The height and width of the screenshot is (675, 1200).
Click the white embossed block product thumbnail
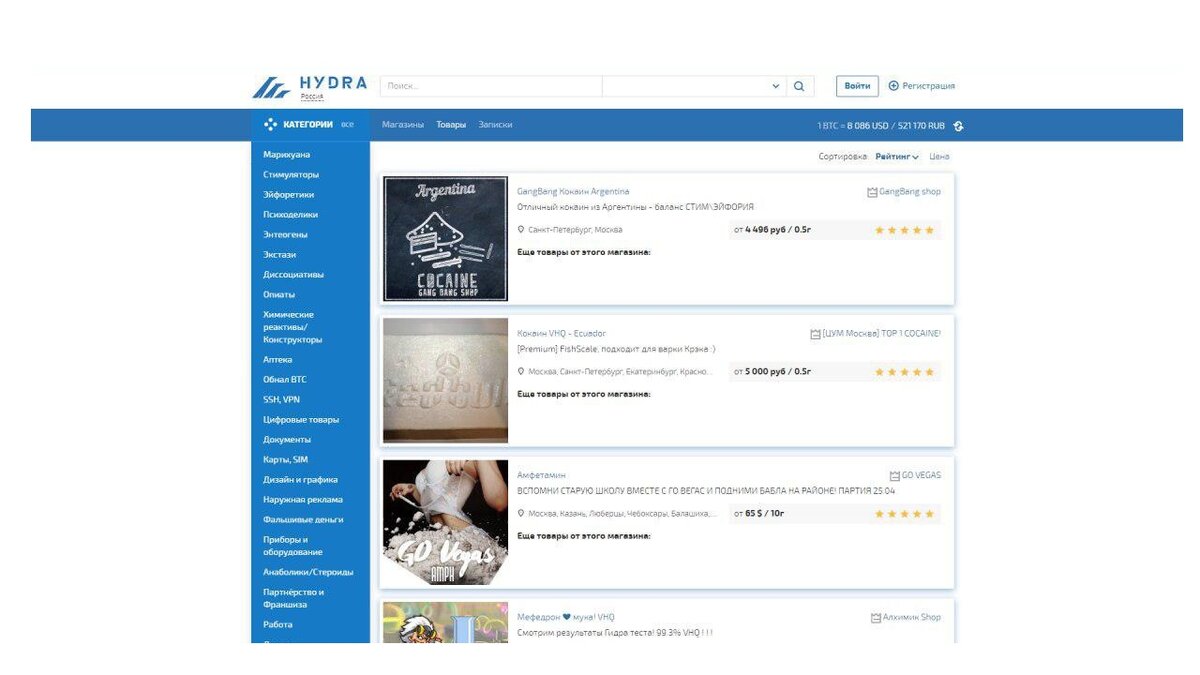click(x=445, y=381)
